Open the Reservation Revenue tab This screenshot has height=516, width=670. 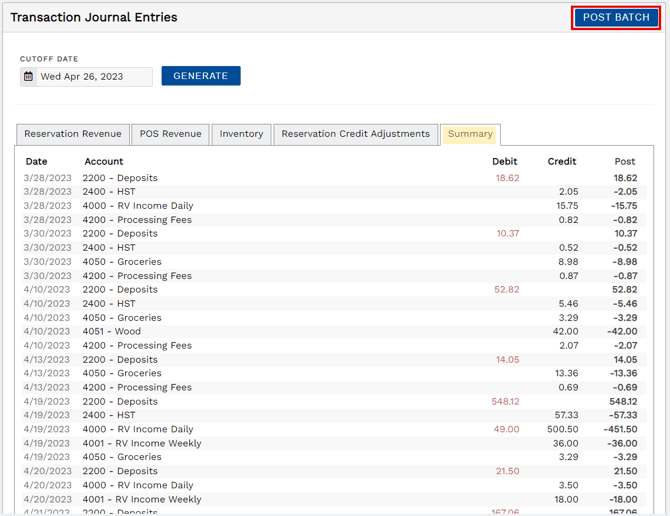tap(73, 134)
